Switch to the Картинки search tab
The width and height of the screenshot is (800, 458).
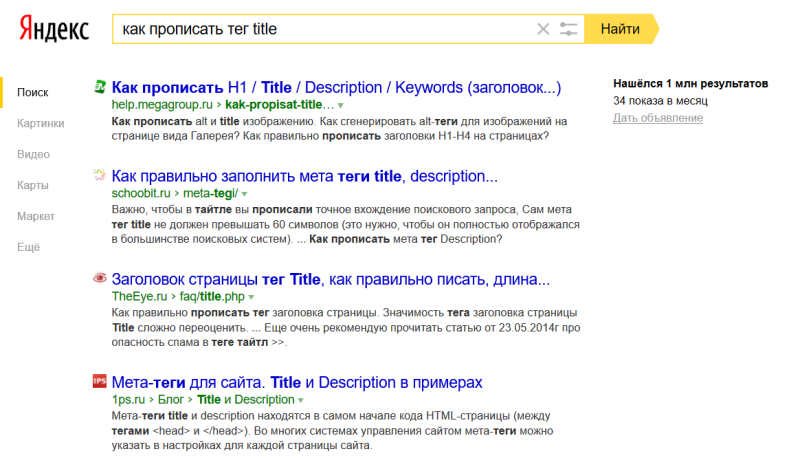click(x=41, y=123)
